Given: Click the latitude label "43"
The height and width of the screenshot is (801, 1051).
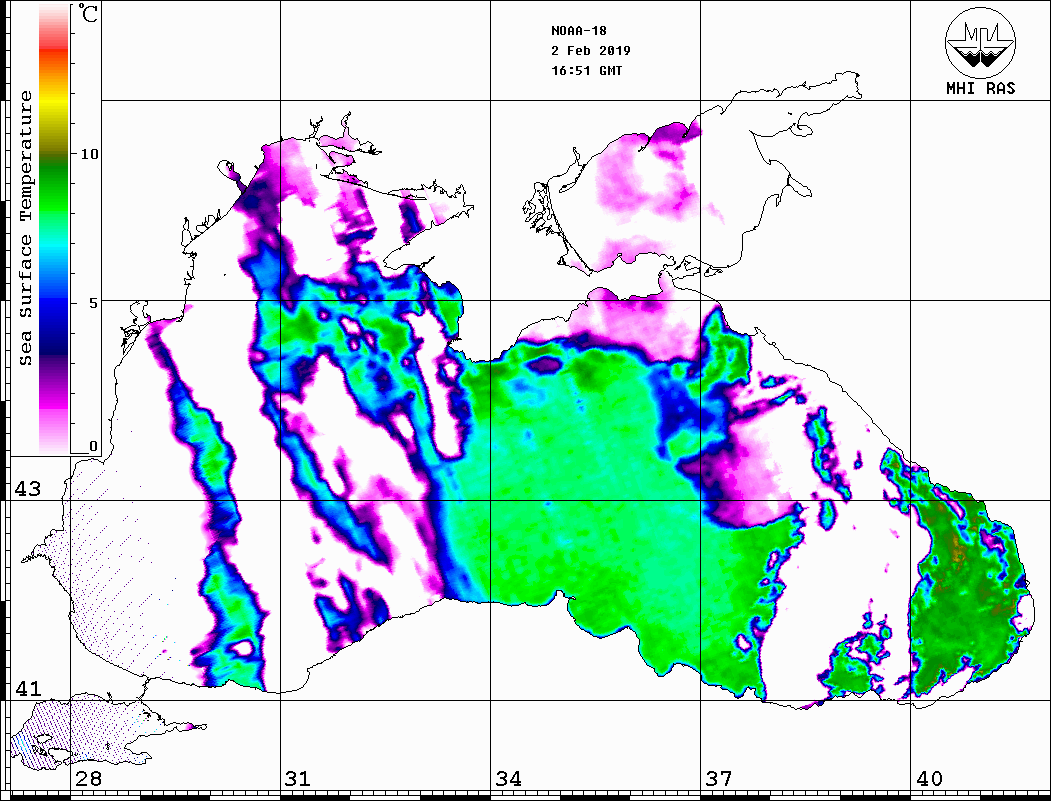Looking at the screenshot, I should (x=28, y=489).
